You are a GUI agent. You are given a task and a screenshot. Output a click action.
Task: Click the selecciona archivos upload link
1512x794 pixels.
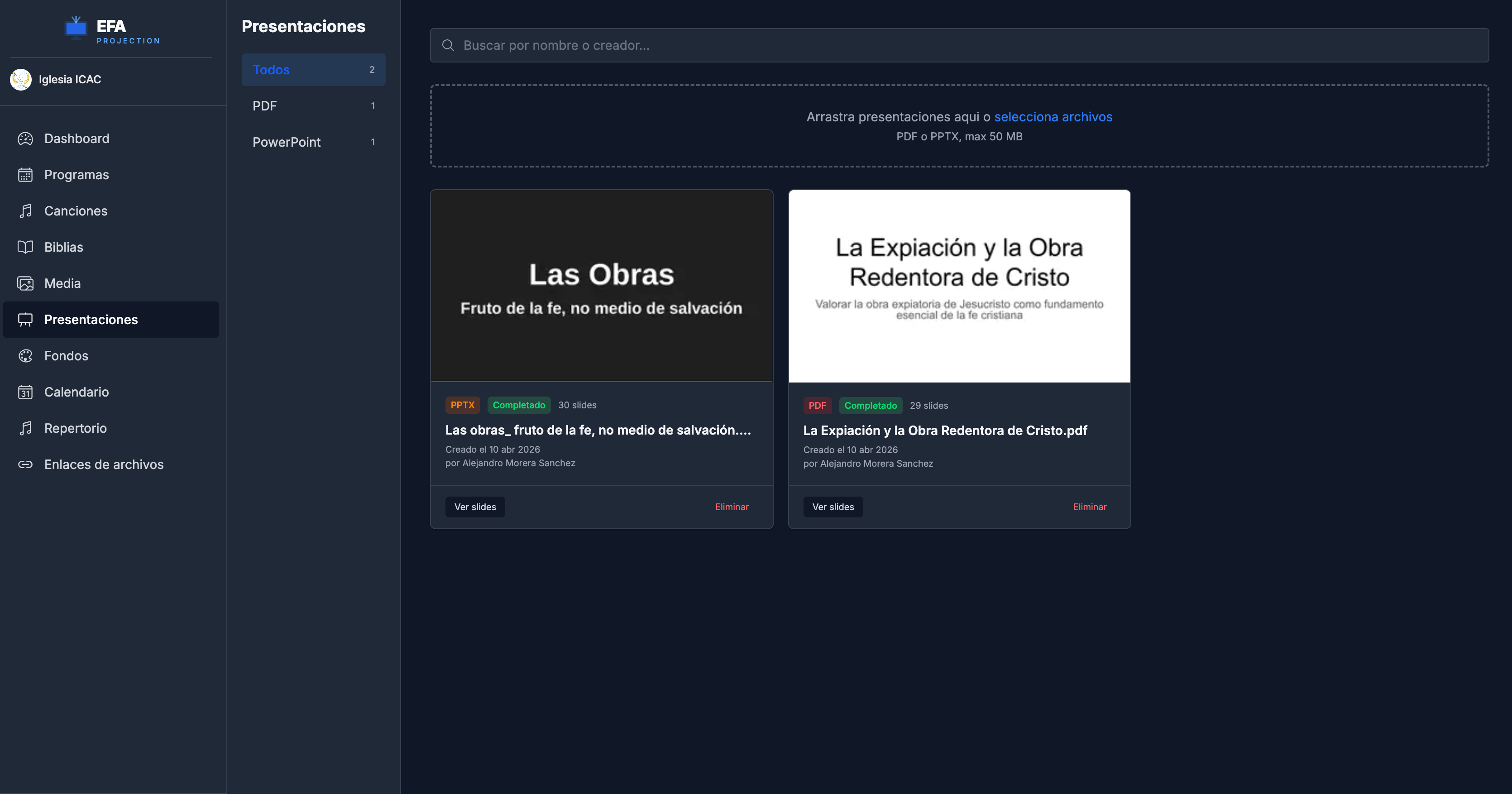[1053, 117]
